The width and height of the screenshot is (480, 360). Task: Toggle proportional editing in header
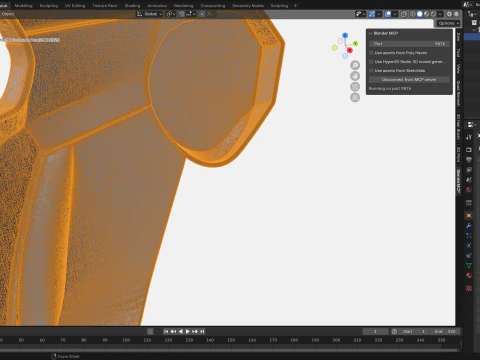coord(202,14)
